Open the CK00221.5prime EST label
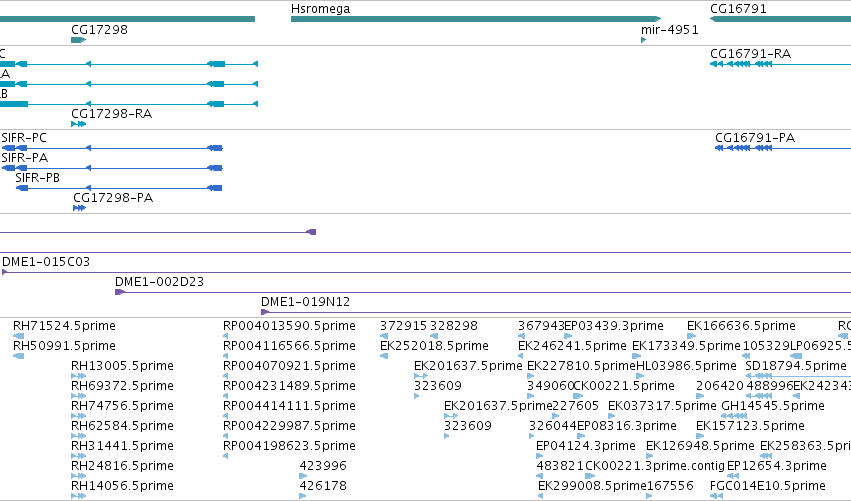The width and height of the screenshot is (851, 501). click(624, 386)
